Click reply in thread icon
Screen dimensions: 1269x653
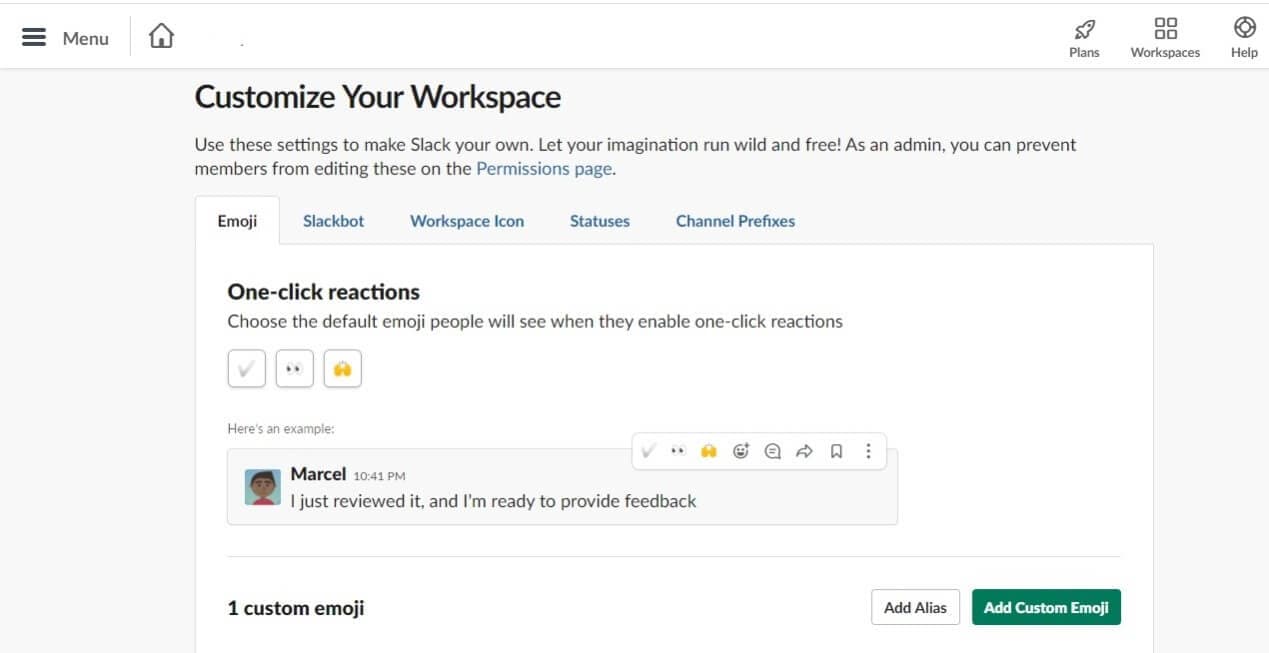772,451
